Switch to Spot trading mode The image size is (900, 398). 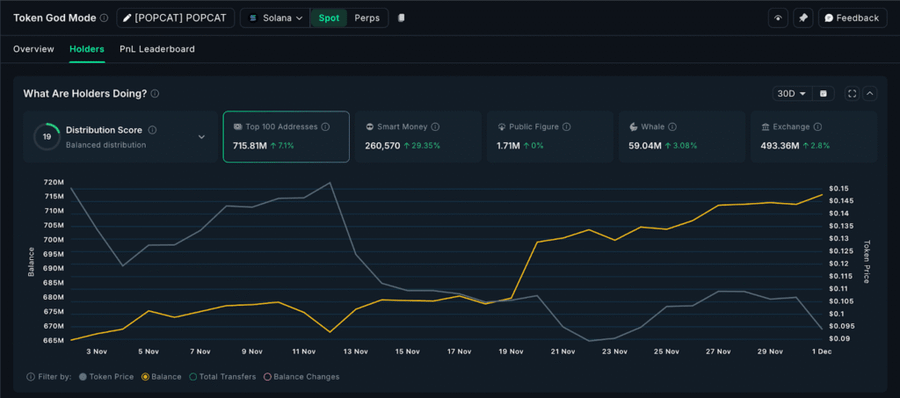tap(329, 18)
